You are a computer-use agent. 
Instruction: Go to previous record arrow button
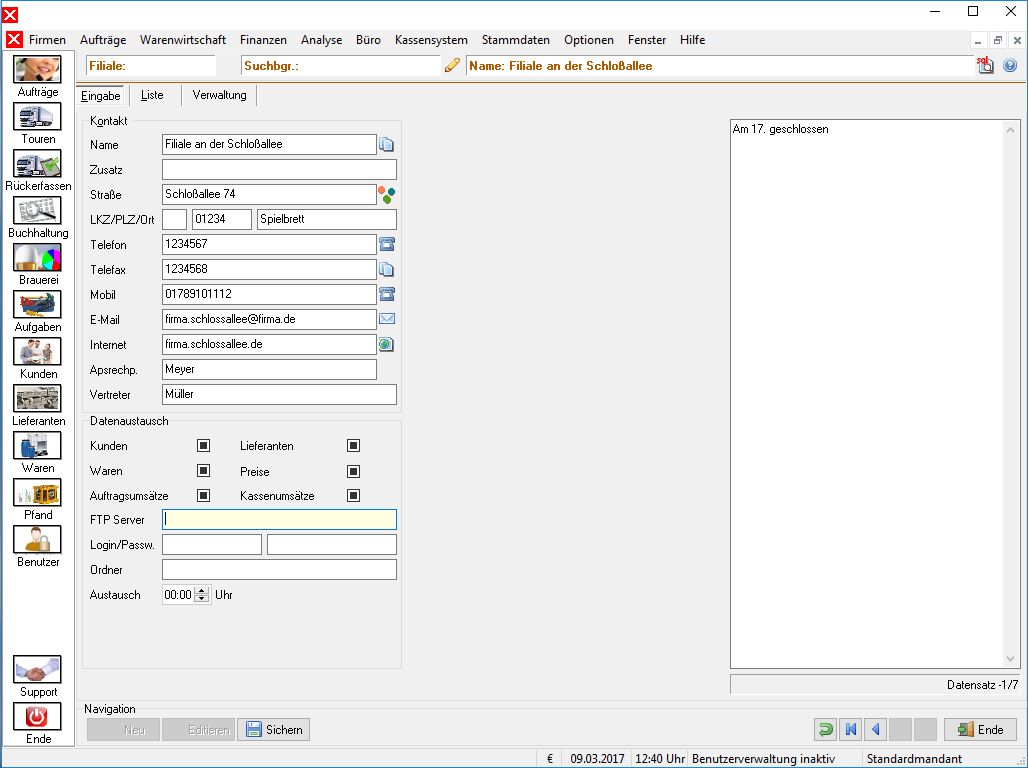[875, 729]
